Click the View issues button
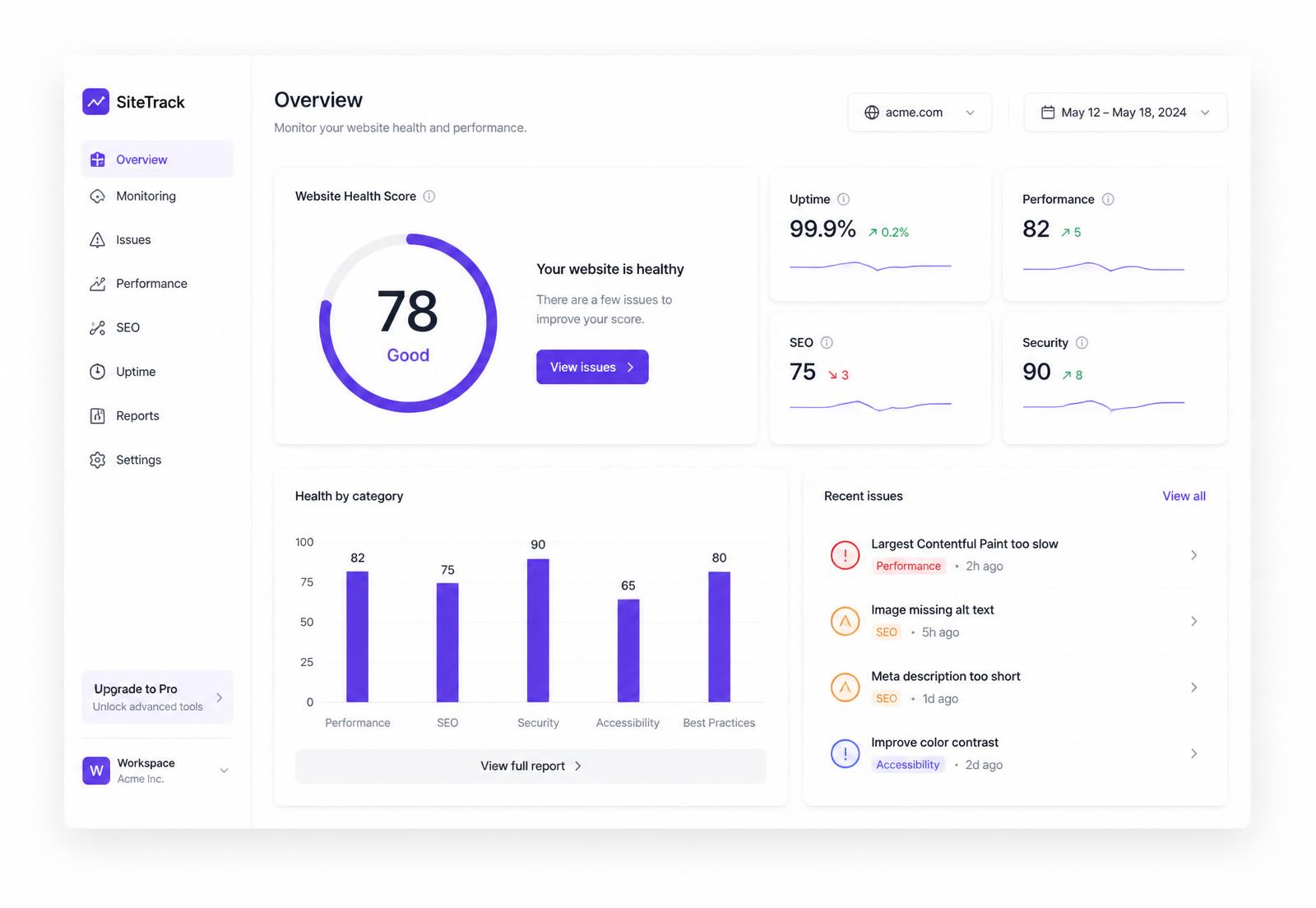This screenshot has width=1316, height=908. point(592,367)
